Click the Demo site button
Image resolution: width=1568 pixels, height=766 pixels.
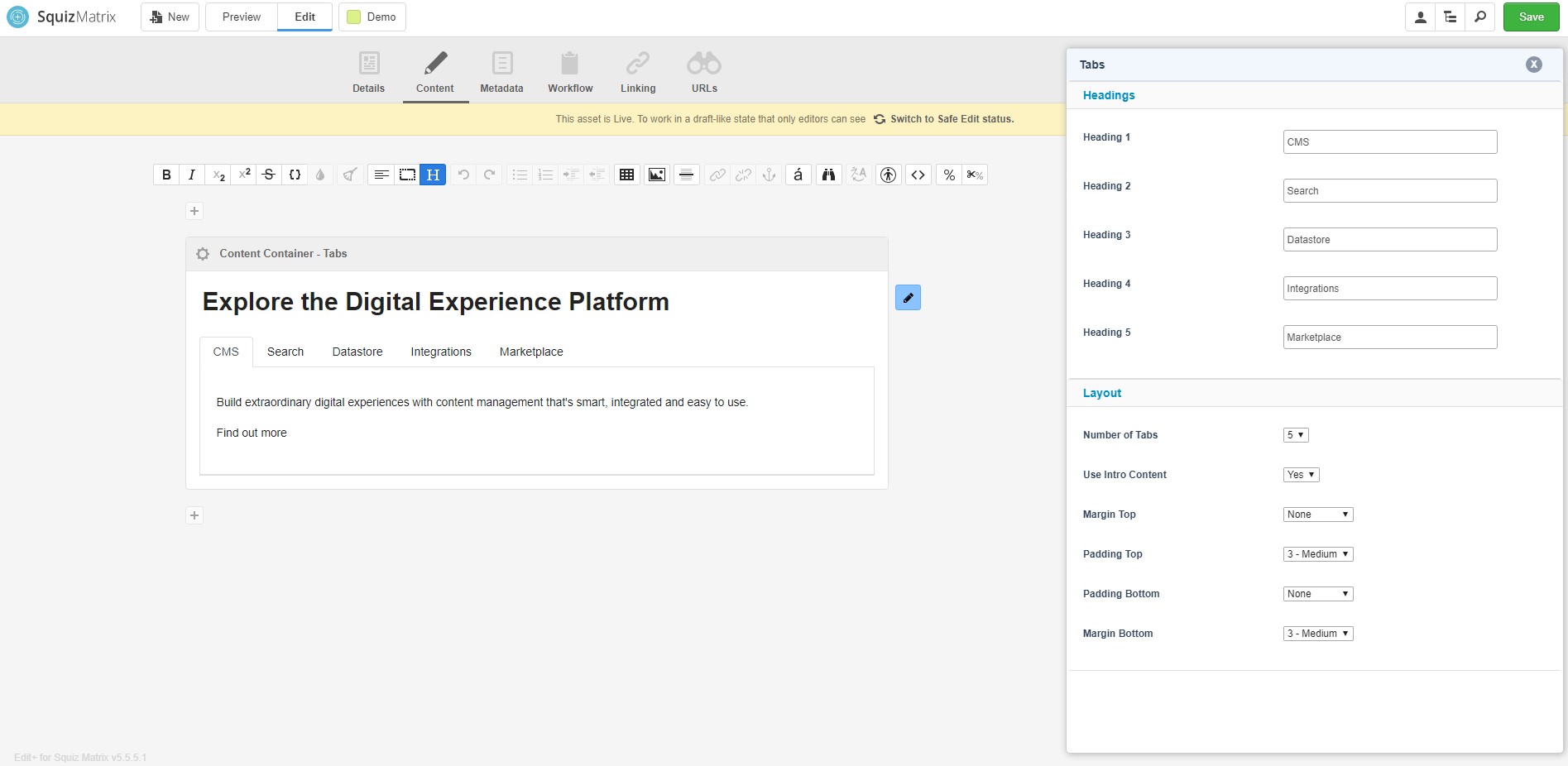point(372,17)
